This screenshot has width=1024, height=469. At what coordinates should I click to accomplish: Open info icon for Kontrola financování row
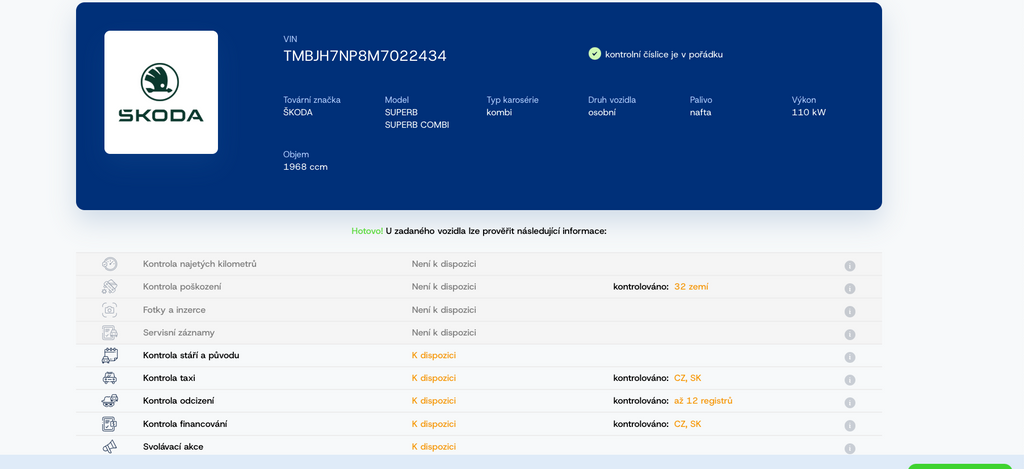pyautogui.click(x=850, y=426)
